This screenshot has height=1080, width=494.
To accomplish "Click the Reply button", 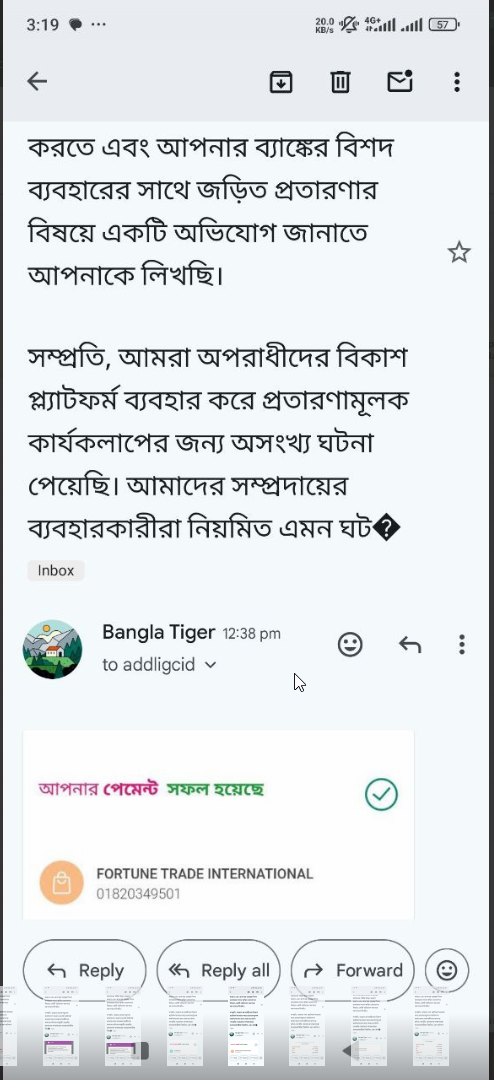I will 85,970.
